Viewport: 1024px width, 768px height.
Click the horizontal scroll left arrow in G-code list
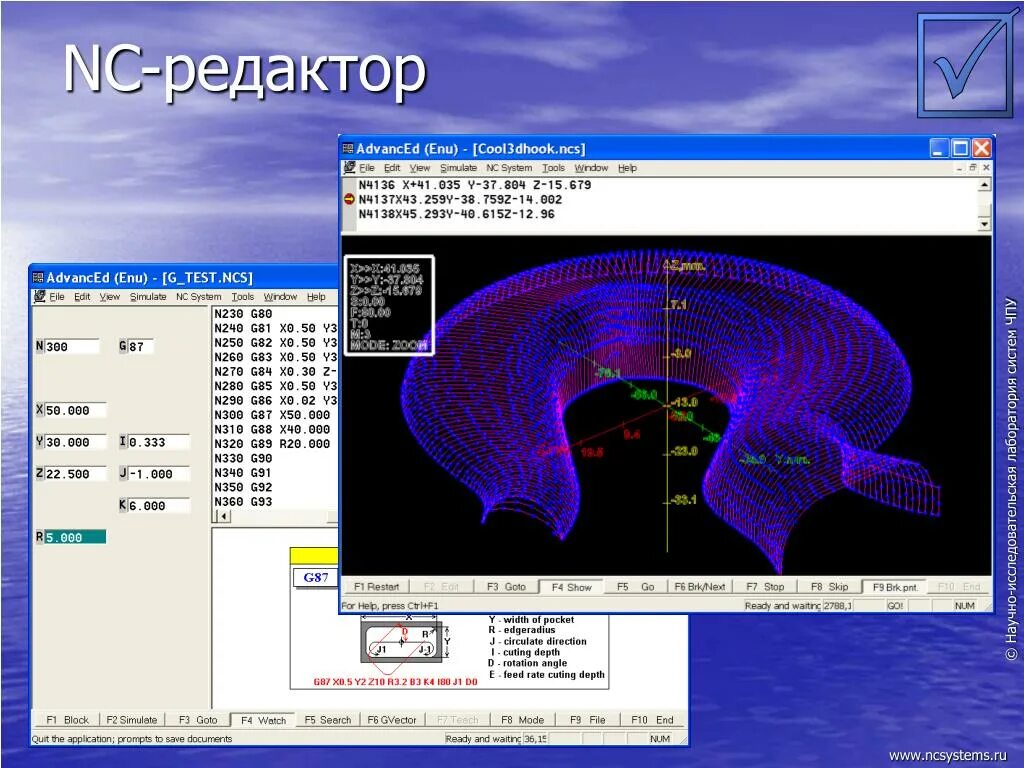tap(223, 517)
